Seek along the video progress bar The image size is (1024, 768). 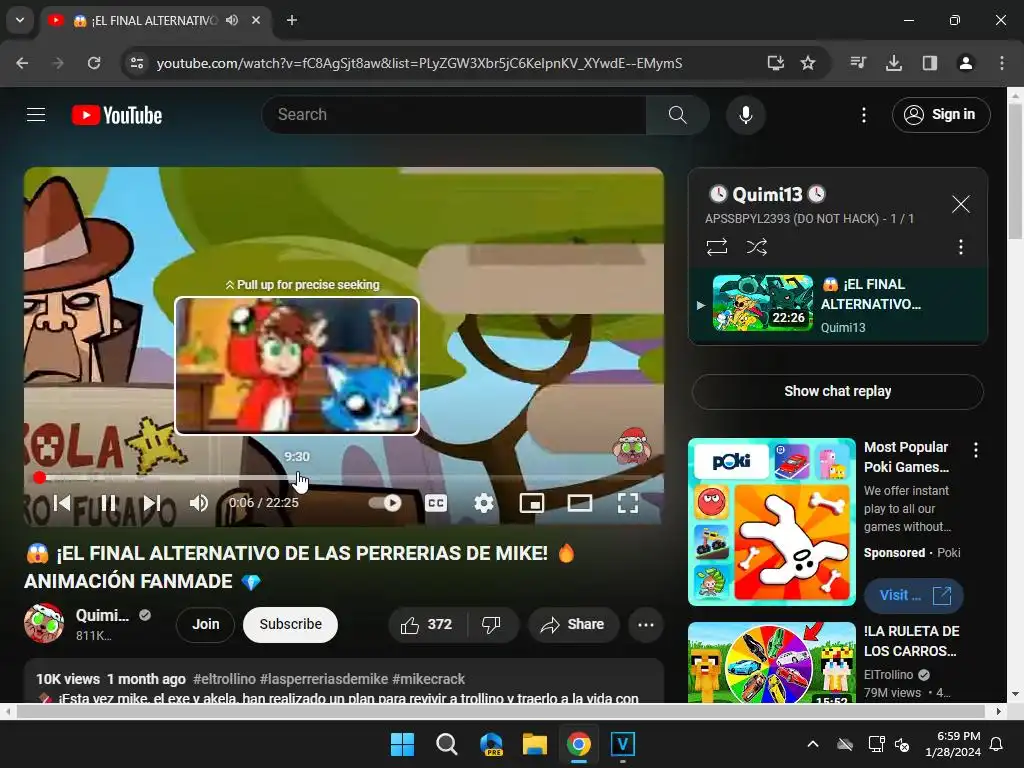[344, 478]
